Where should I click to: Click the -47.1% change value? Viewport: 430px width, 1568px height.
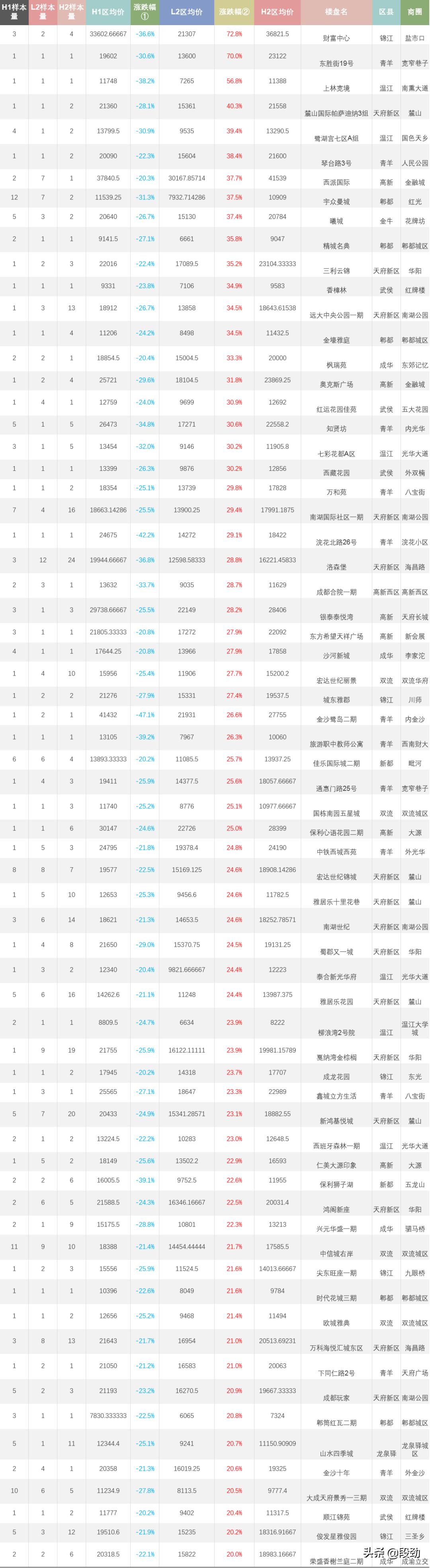(x=145, y=715)
